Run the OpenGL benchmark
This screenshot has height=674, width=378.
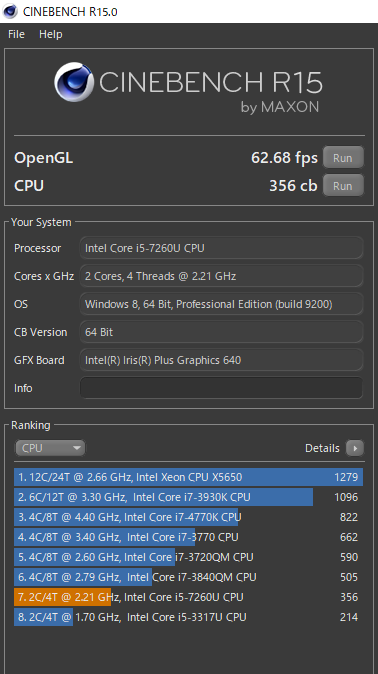point(343,158)
